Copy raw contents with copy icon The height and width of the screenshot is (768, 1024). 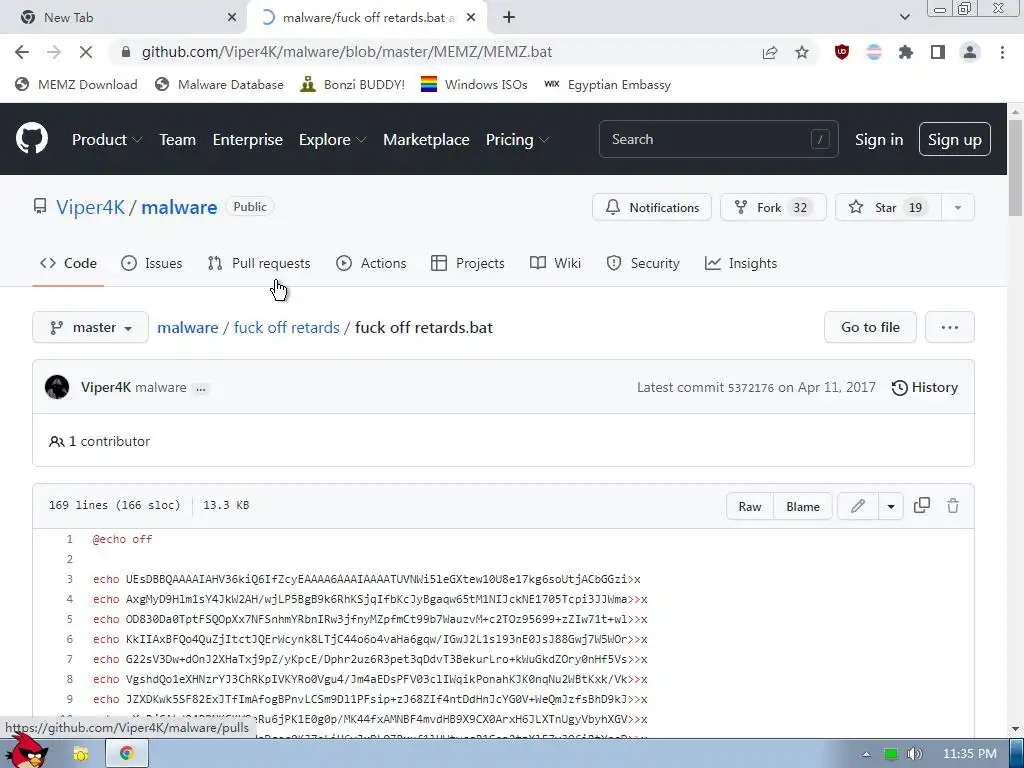pos(921,505)
